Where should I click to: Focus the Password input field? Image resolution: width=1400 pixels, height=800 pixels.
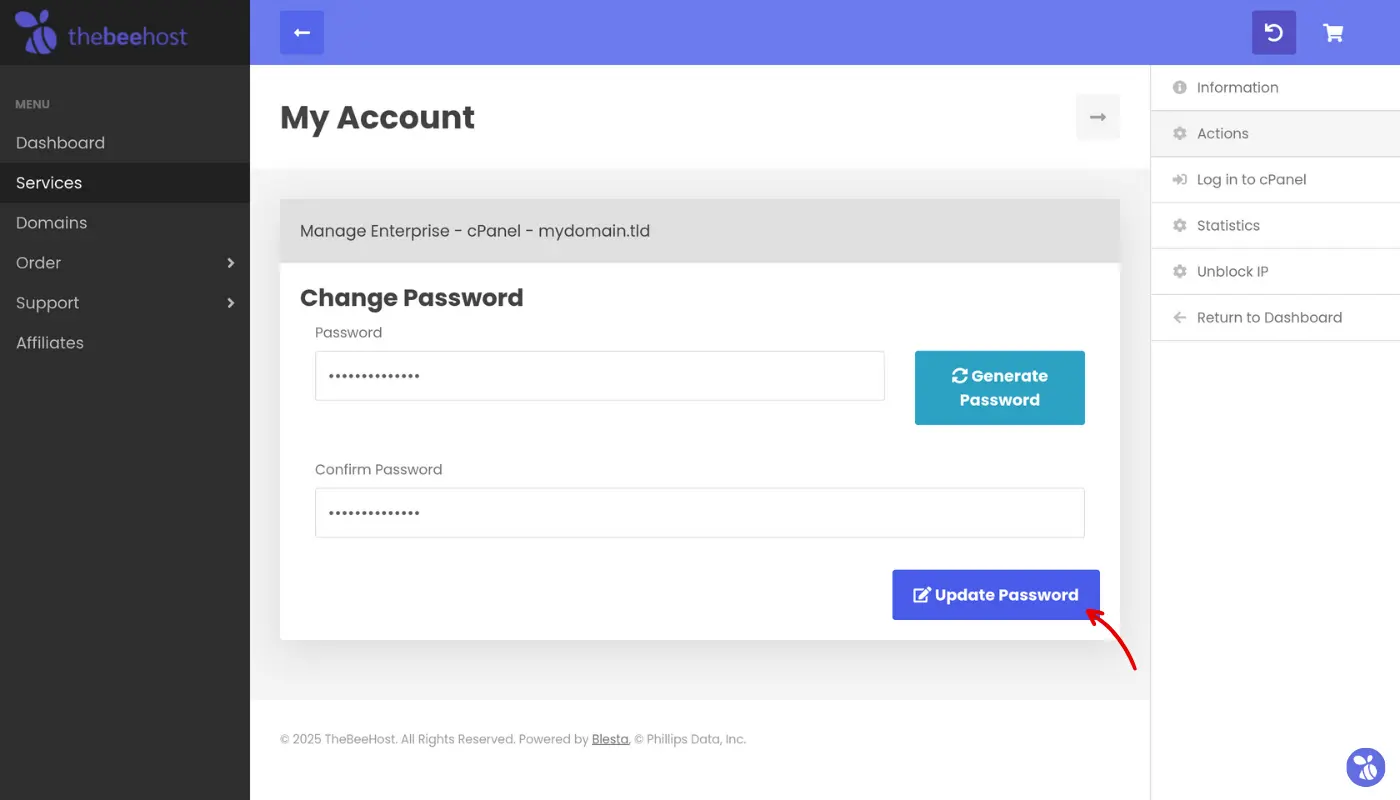tap(599, 376)
